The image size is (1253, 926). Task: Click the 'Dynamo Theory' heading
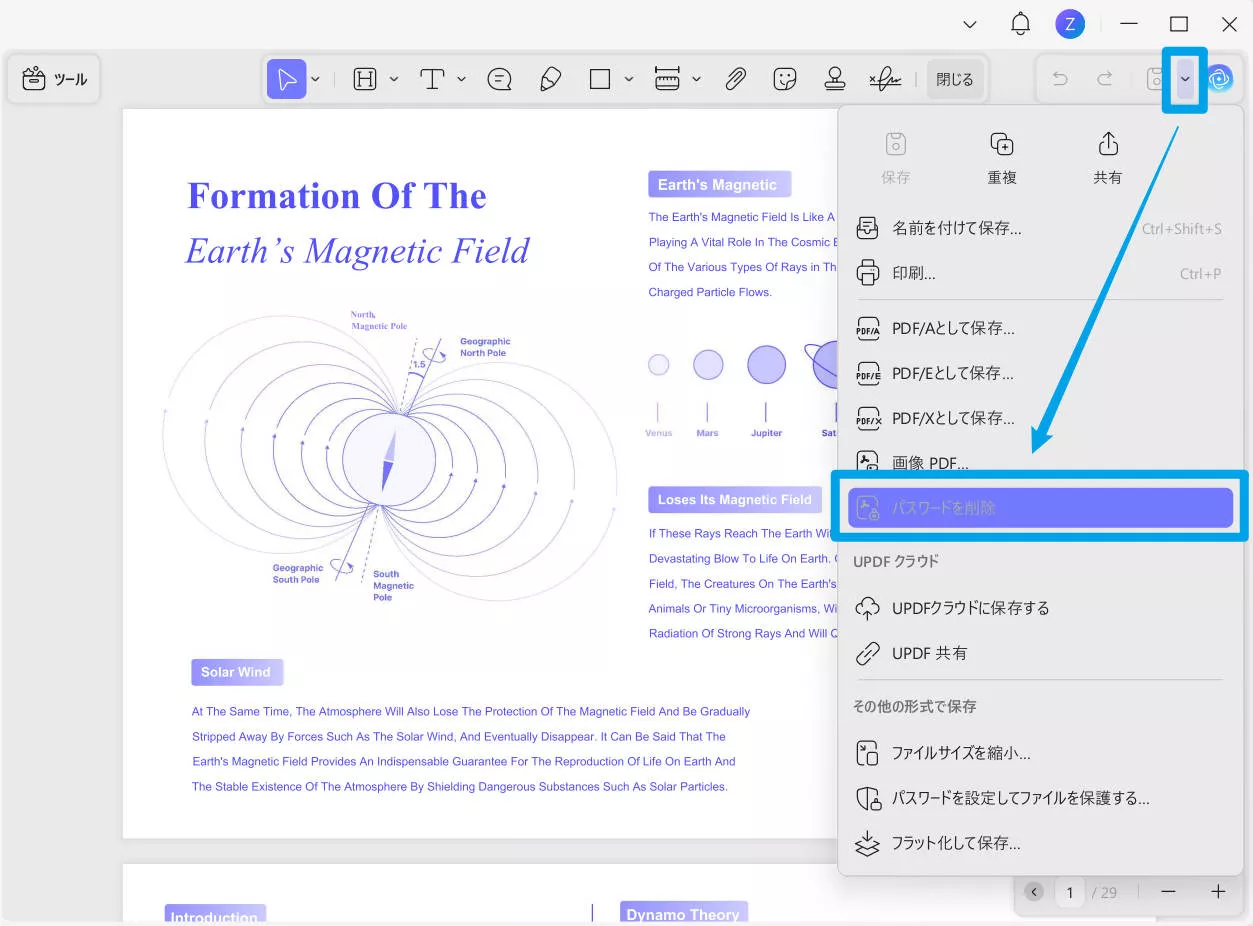point(683,912)
